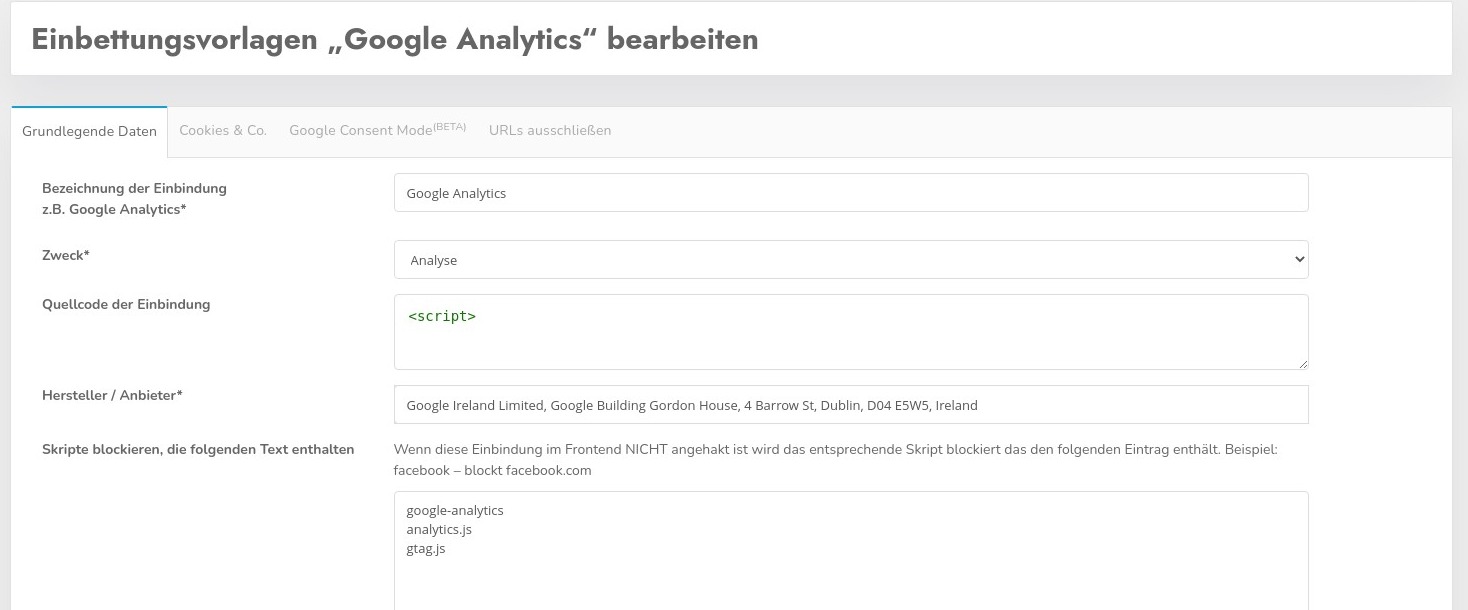Click the <script> tag in the code editor

[442, 317]
